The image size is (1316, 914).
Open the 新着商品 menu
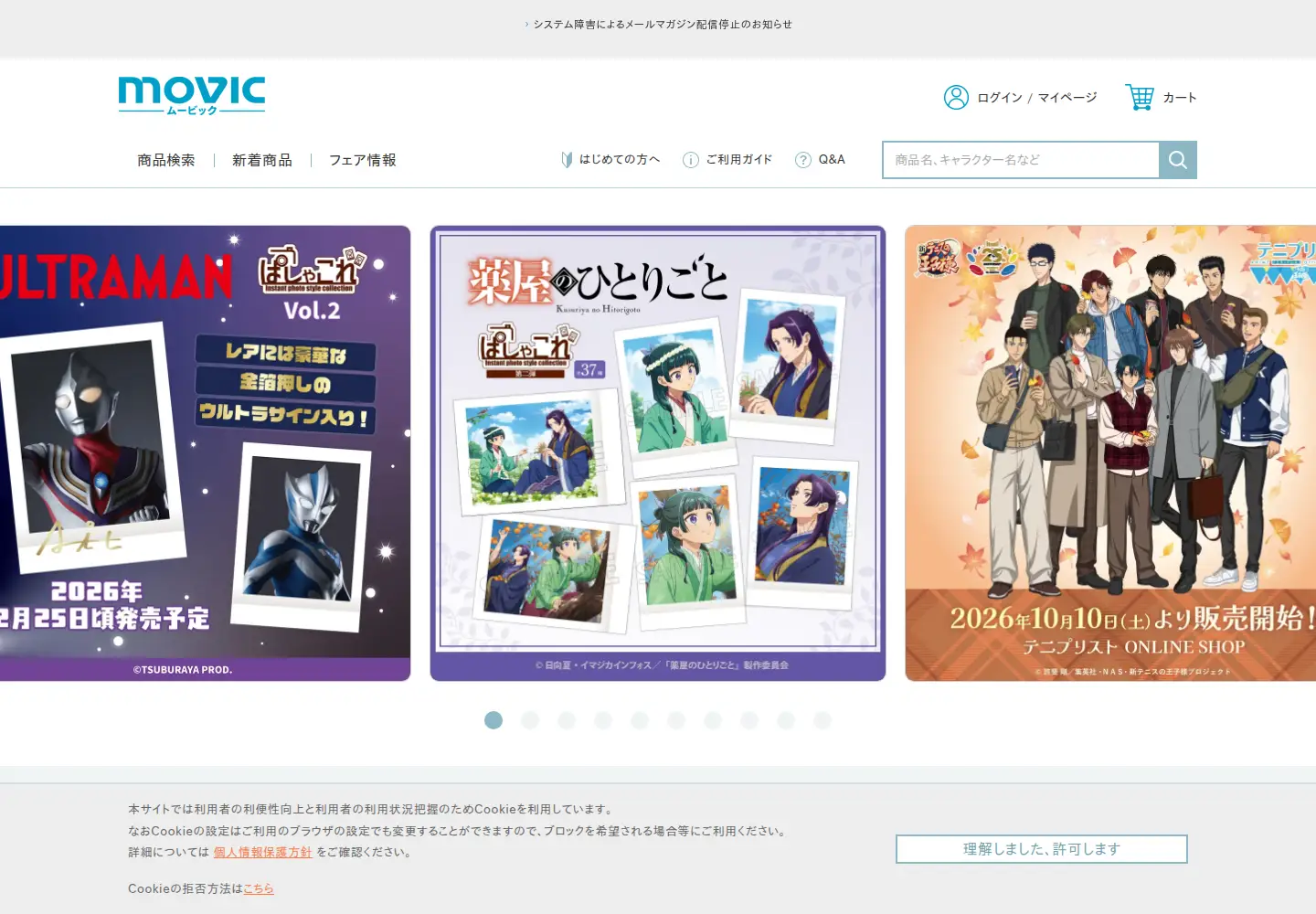click(x=262, y=160)
